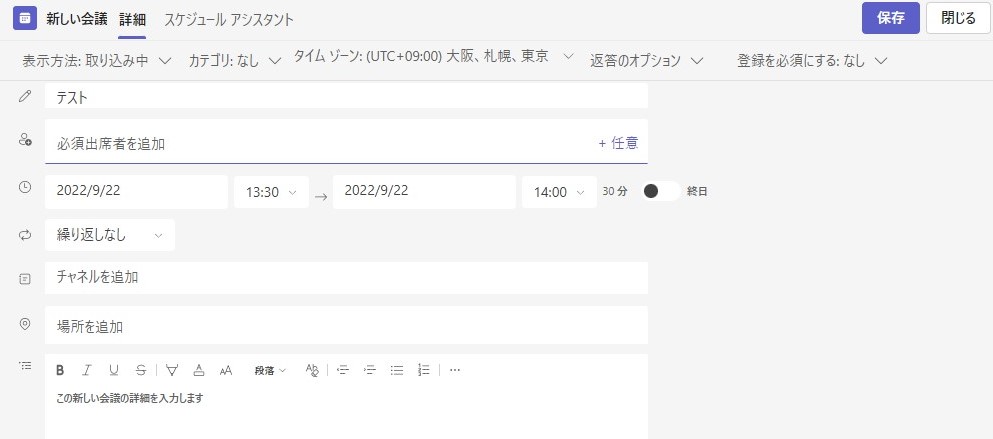The image size is (993, 439).
Task: Insert a bulleted list
Action: coord(397,371)
